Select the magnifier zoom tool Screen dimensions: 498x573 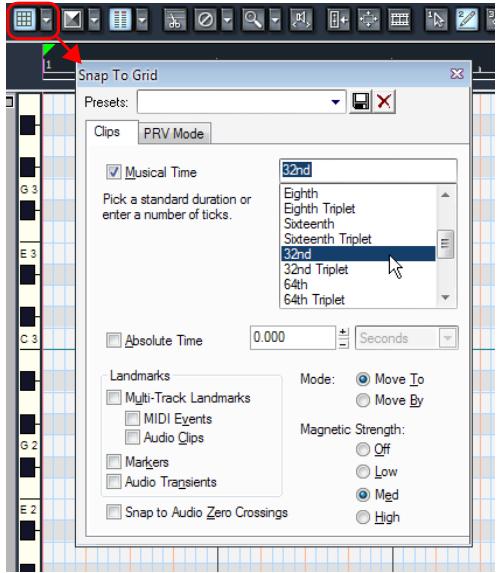(253, 19)
